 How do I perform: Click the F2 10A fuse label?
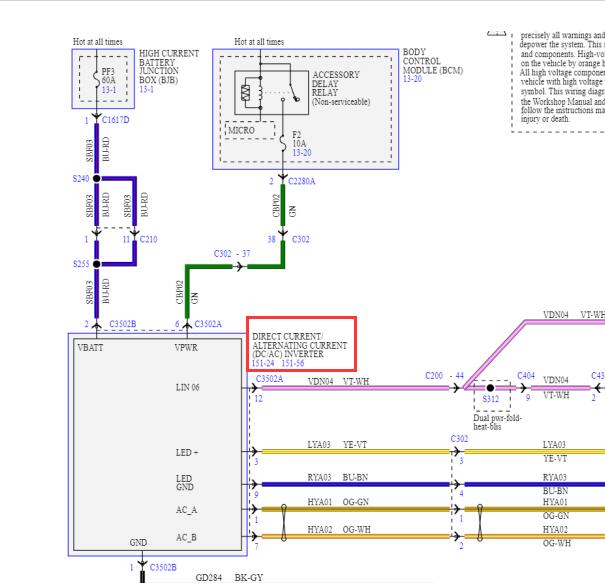point(299,139)
